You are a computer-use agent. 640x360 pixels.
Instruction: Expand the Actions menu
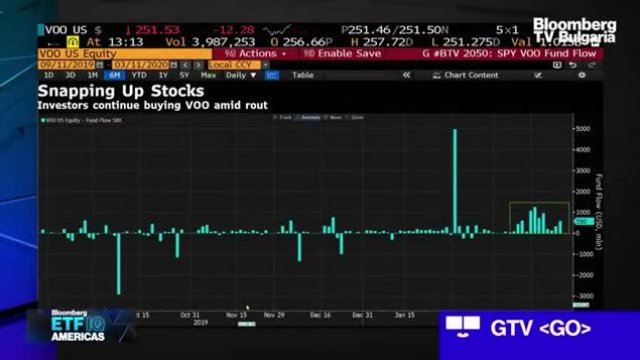[256, 53]
